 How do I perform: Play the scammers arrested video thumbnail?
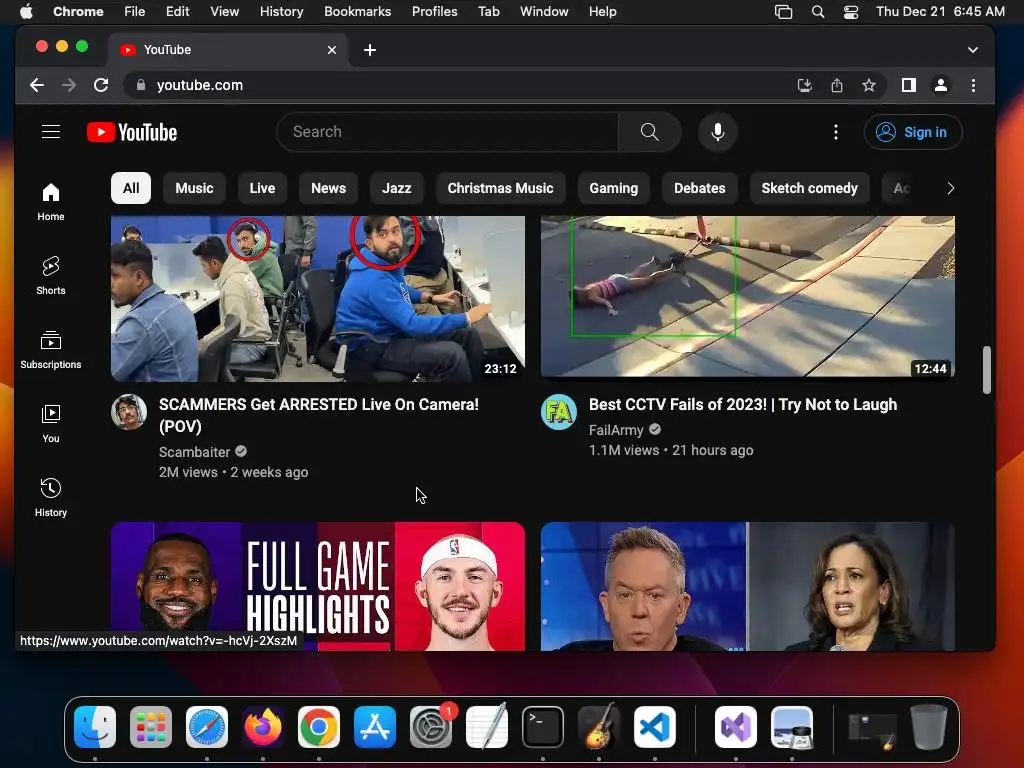click(317, 298)
